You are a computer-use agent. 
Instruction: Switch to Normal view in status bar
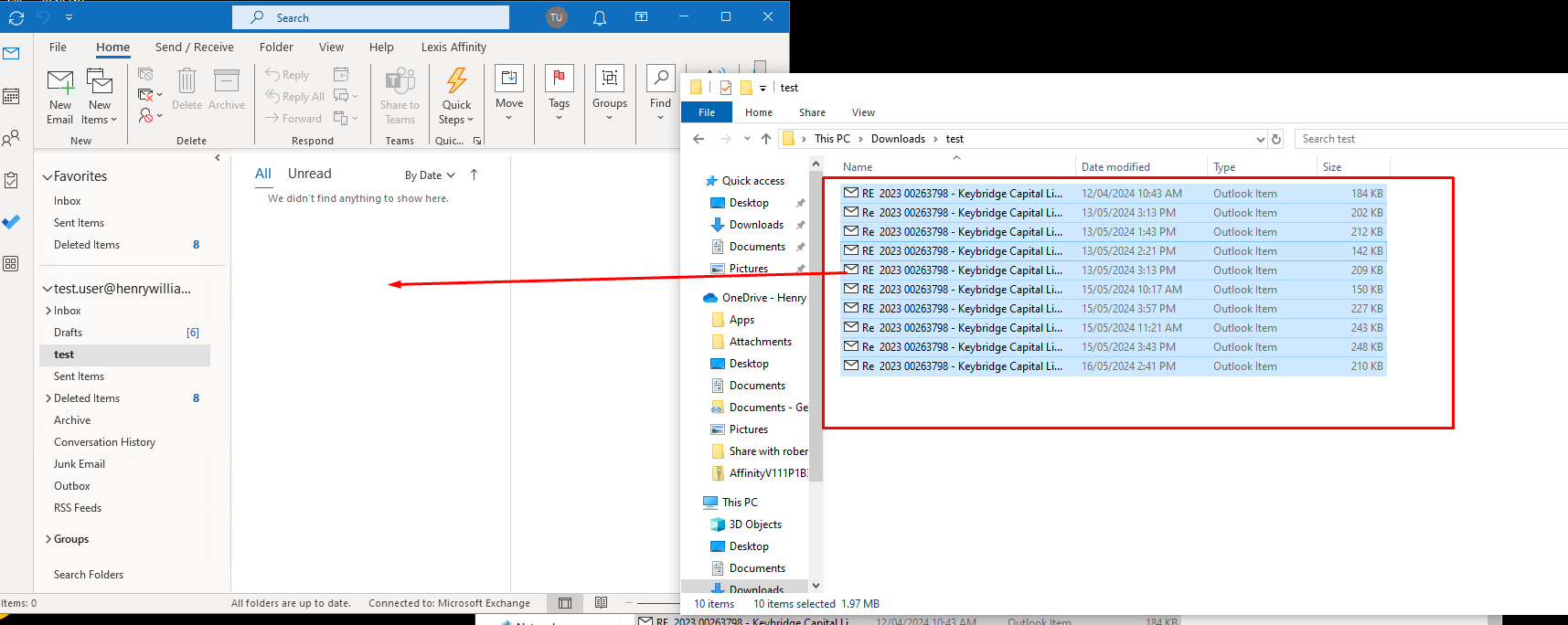[565, 603]
